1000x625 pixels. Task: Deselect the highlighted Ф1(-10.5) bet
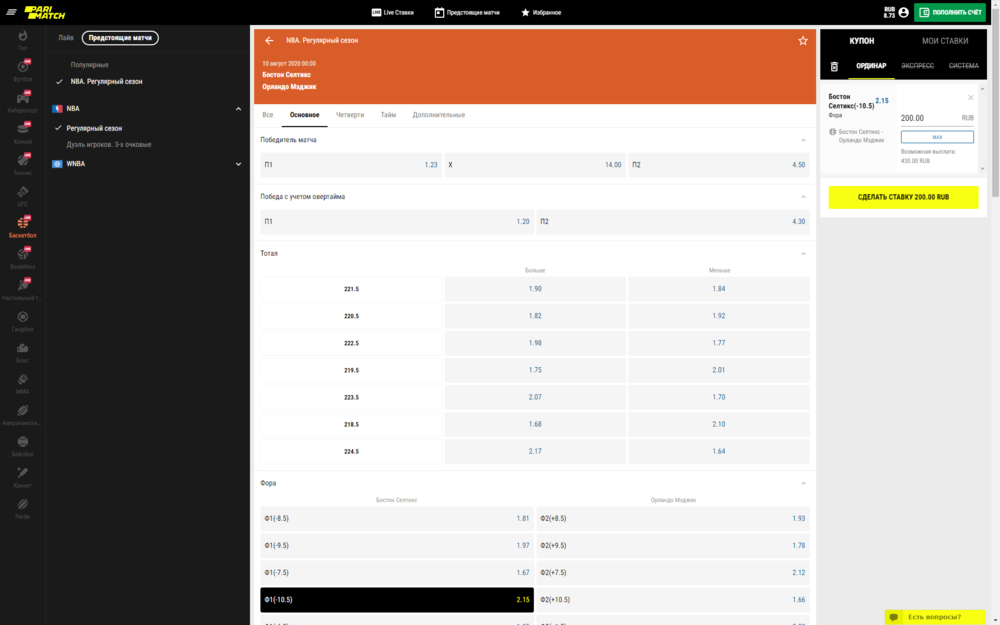(x=397, y=599)
